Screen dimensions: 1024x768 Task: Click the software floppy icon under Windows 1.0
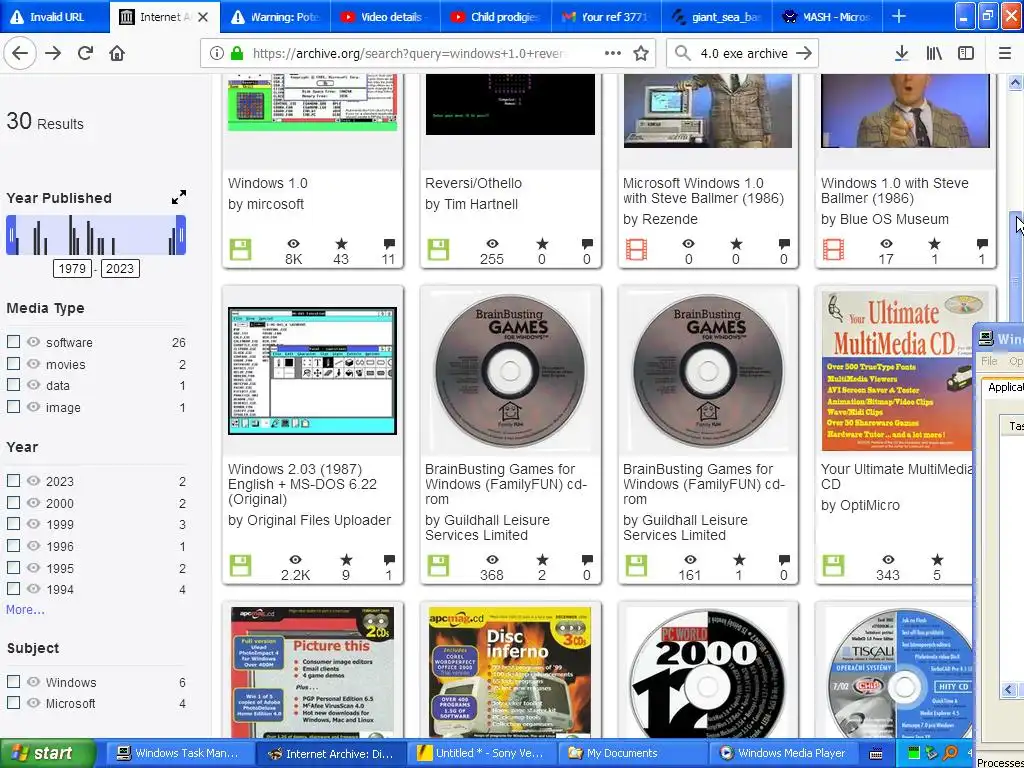[240, 249]
